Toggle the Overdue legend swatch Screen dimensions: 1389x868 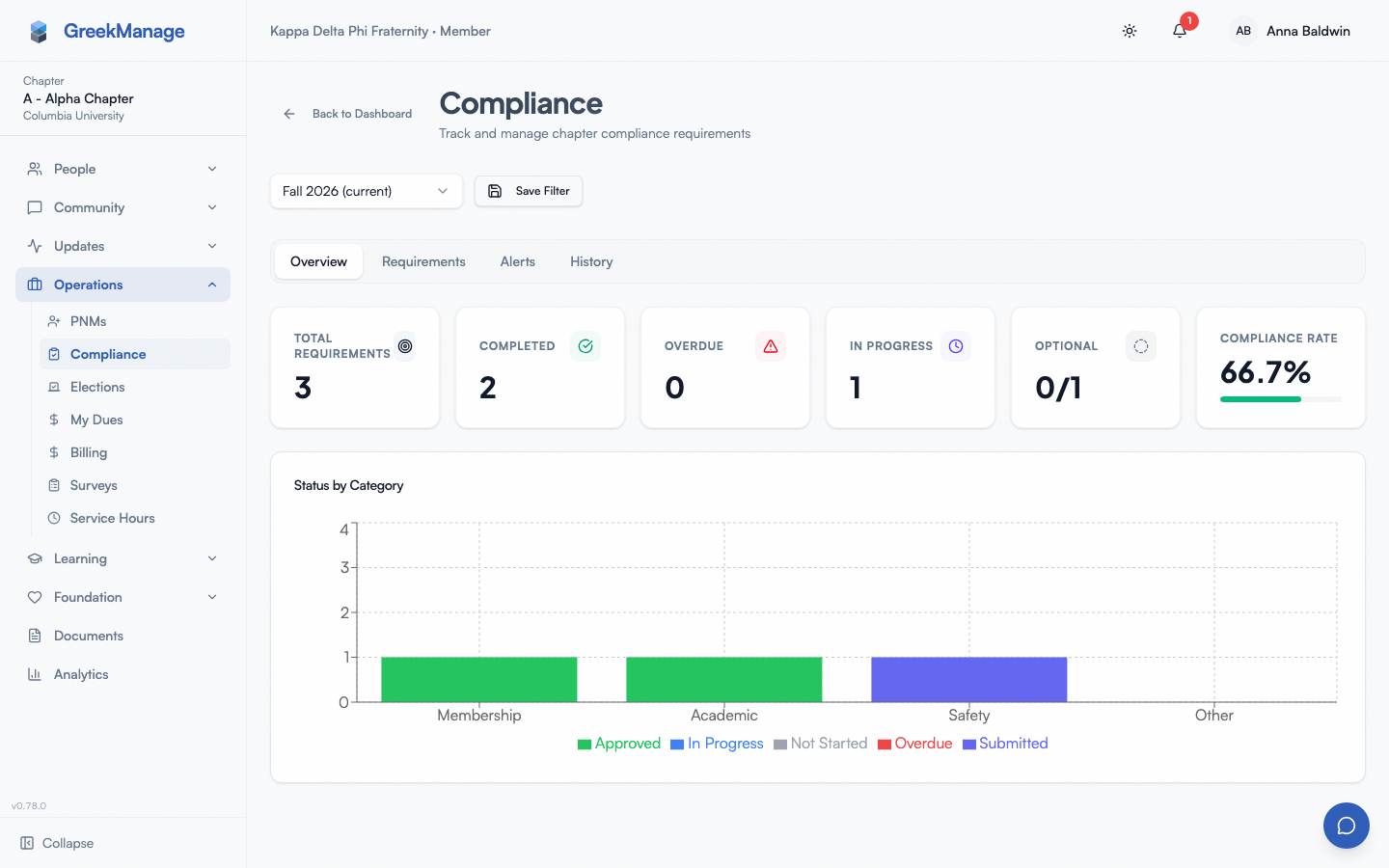click(x=885, y=745)
